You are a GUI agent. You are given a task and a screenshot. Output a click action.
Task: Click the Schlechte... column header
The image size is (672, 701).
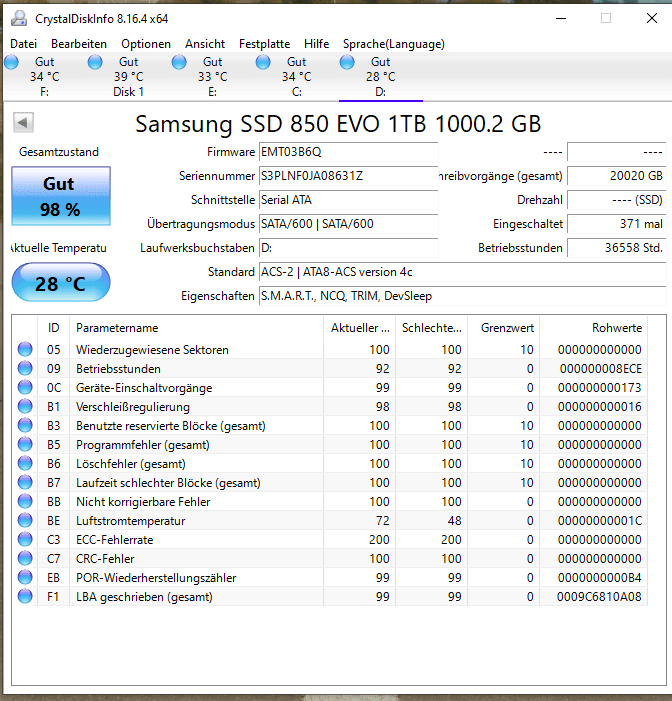pyautogui.click(x=431, y=328)
